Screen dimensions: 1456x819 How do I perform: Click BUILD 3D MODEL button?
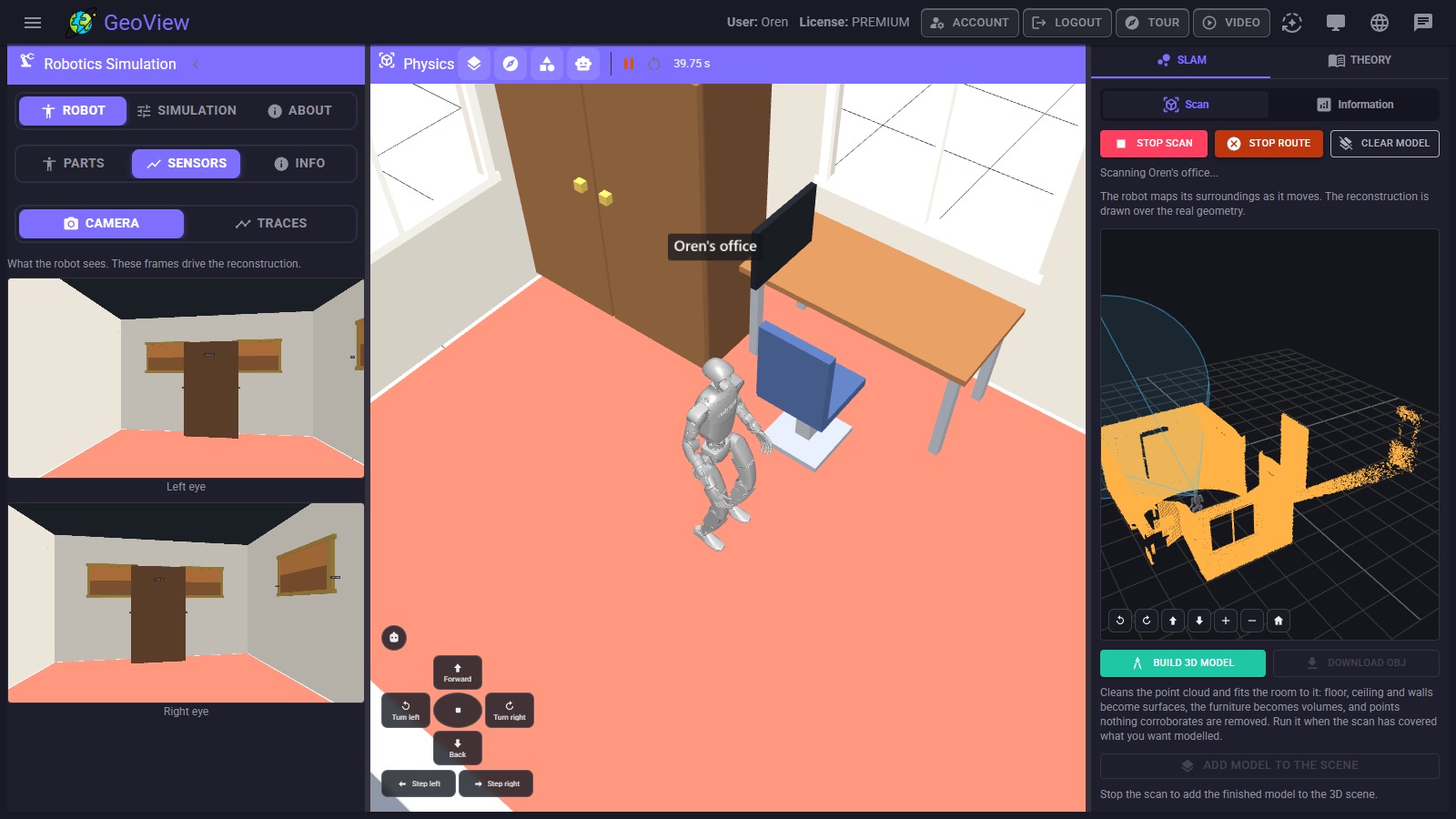coord(1183,663)
